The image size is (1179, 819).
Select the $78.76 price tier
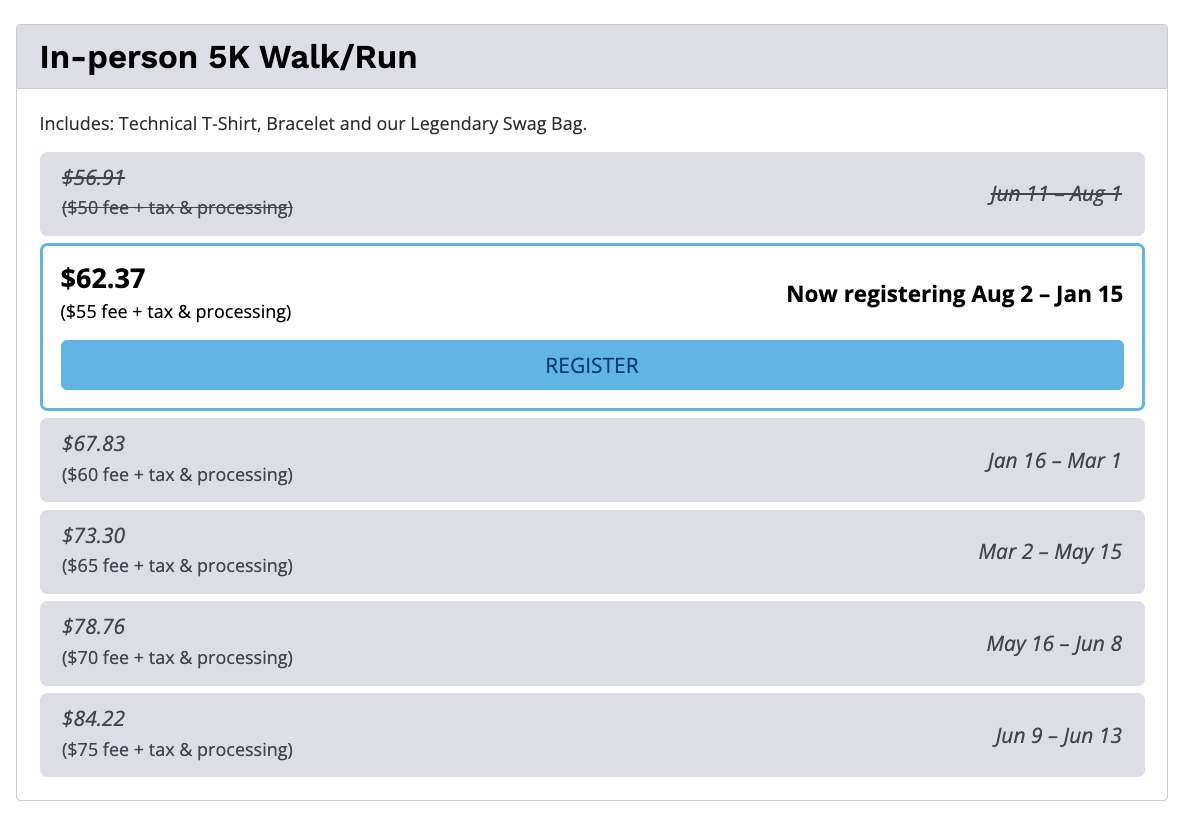click(93, 627)
